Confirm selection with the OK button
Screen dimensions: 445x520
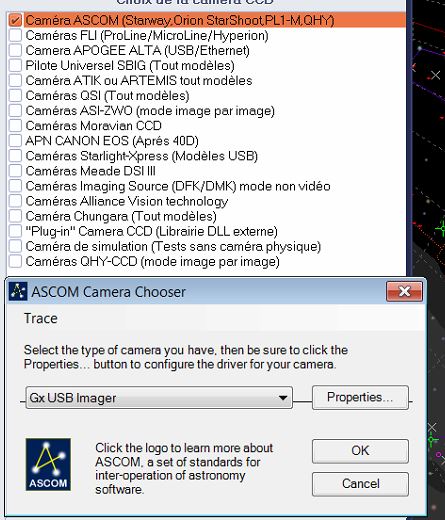click(x=360, y=451)
